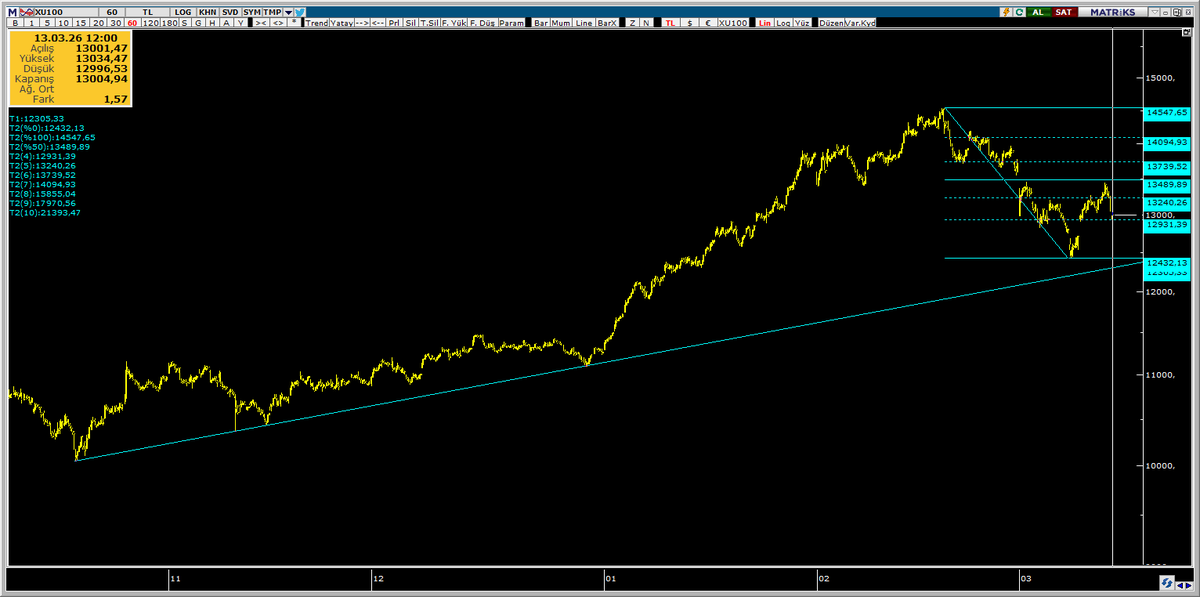Click the XU100 symbol name field
The width and height of the screenshot is (1200, 597).
68,11
